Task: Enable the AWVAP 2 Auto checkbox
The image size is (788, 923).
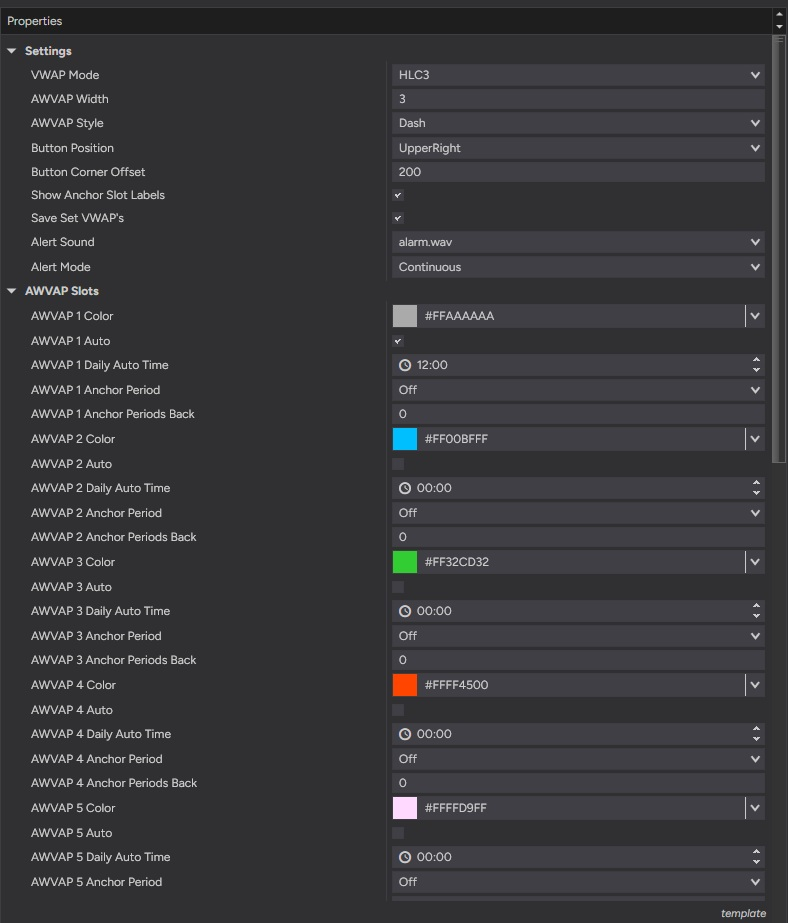Action: point(398,464)
